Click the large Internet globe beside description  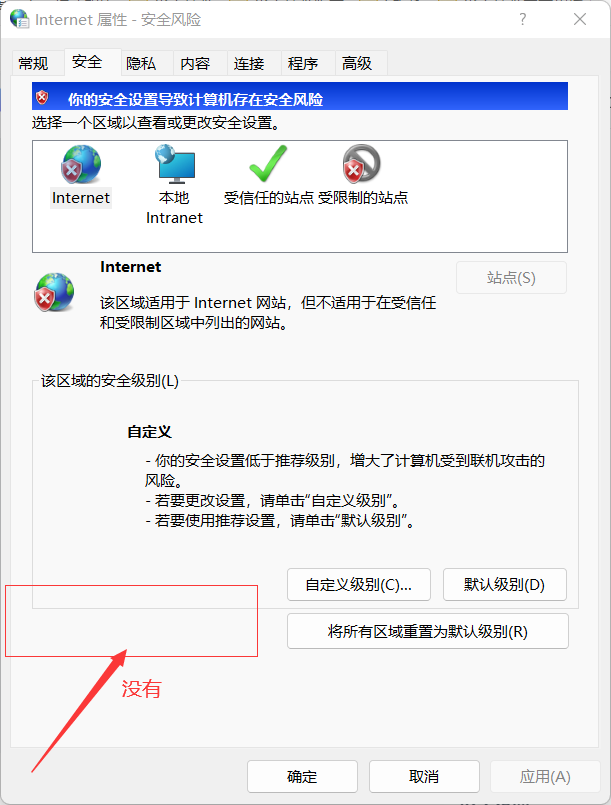(x=54, y=292)
